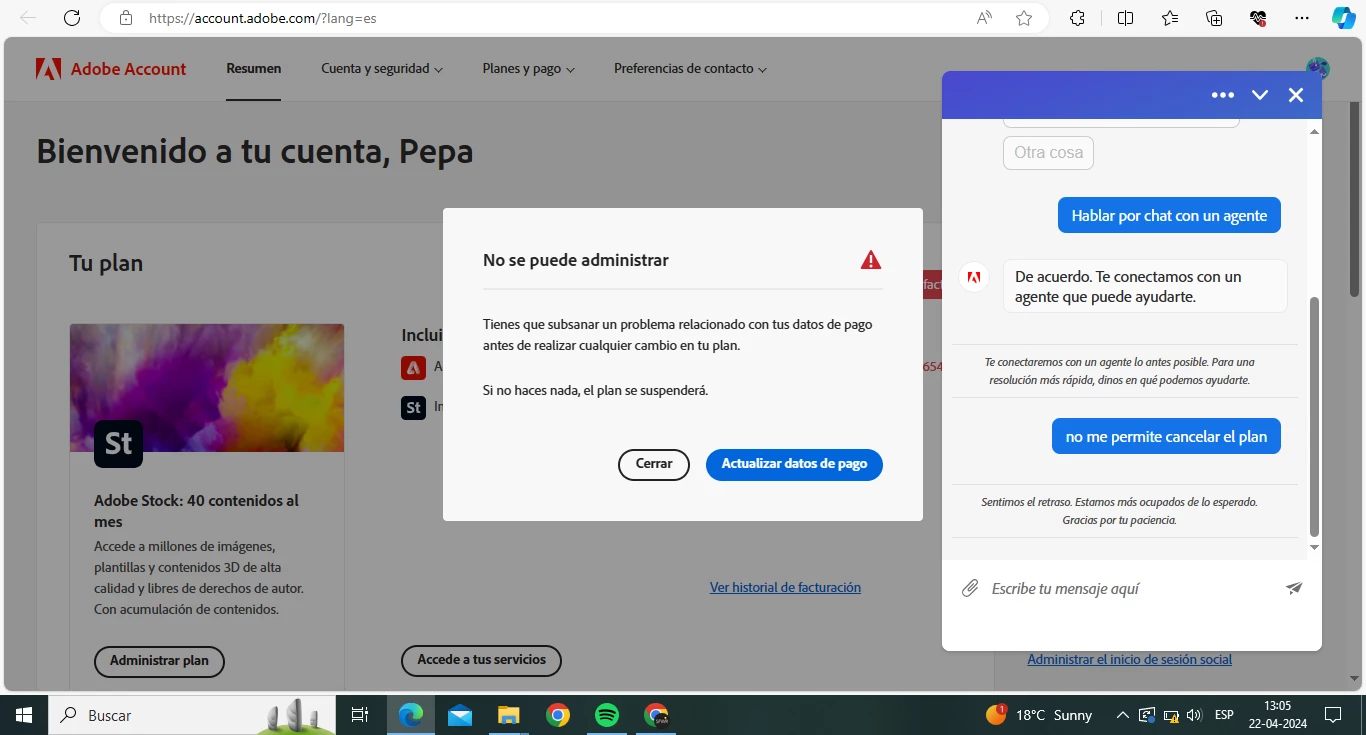This screenshot has width=1366, height=735.
Task: Click the Administrar plan button
Action: (x=159, y=661)
